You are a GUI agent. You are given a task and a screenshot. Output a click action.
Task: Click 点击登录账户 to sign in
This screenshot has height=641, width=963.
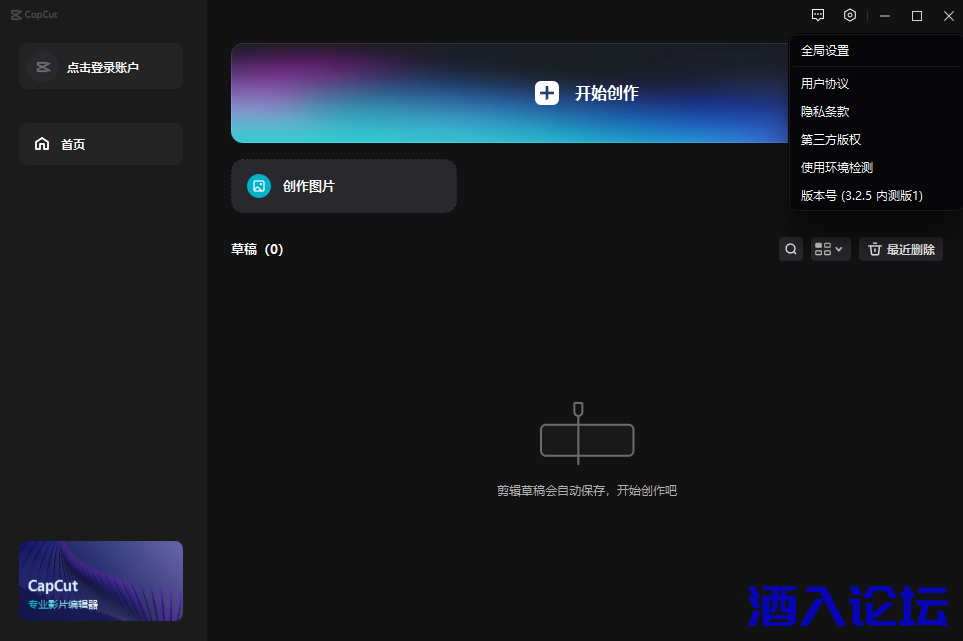[100, 65]
